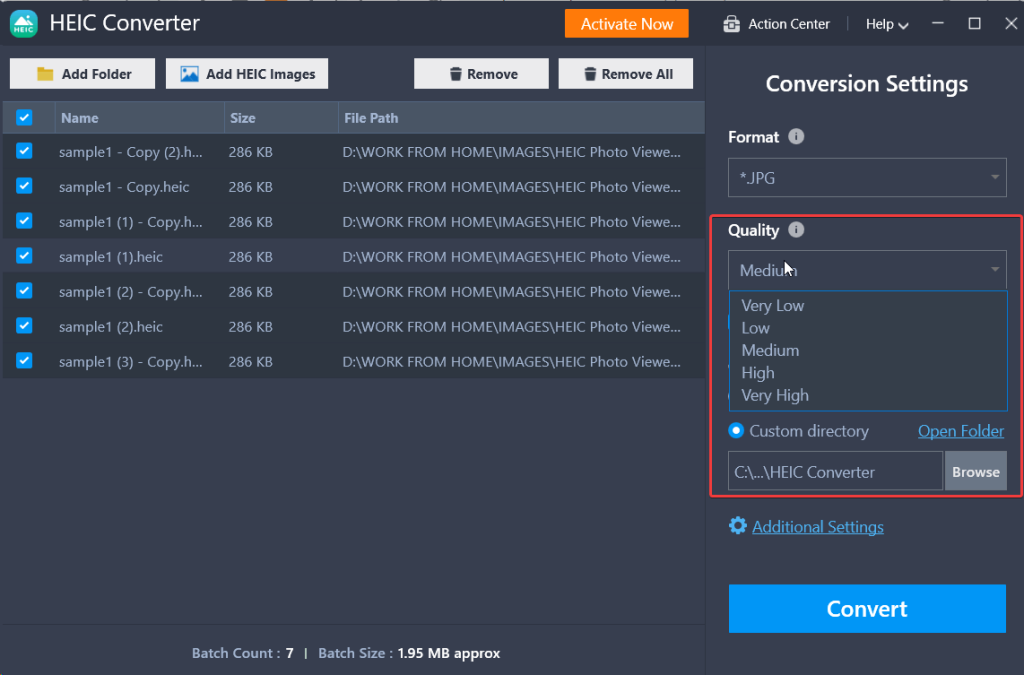Click the gear icon beside Additional Settings

737,526
